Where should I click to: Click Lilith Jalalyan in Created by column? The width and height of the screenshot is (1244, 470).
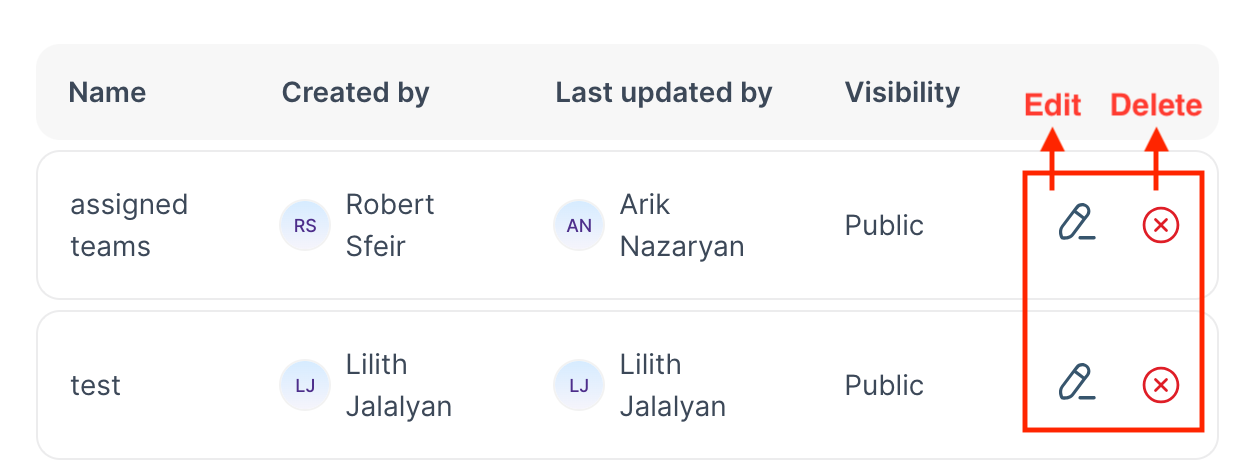tap(399, 385)
